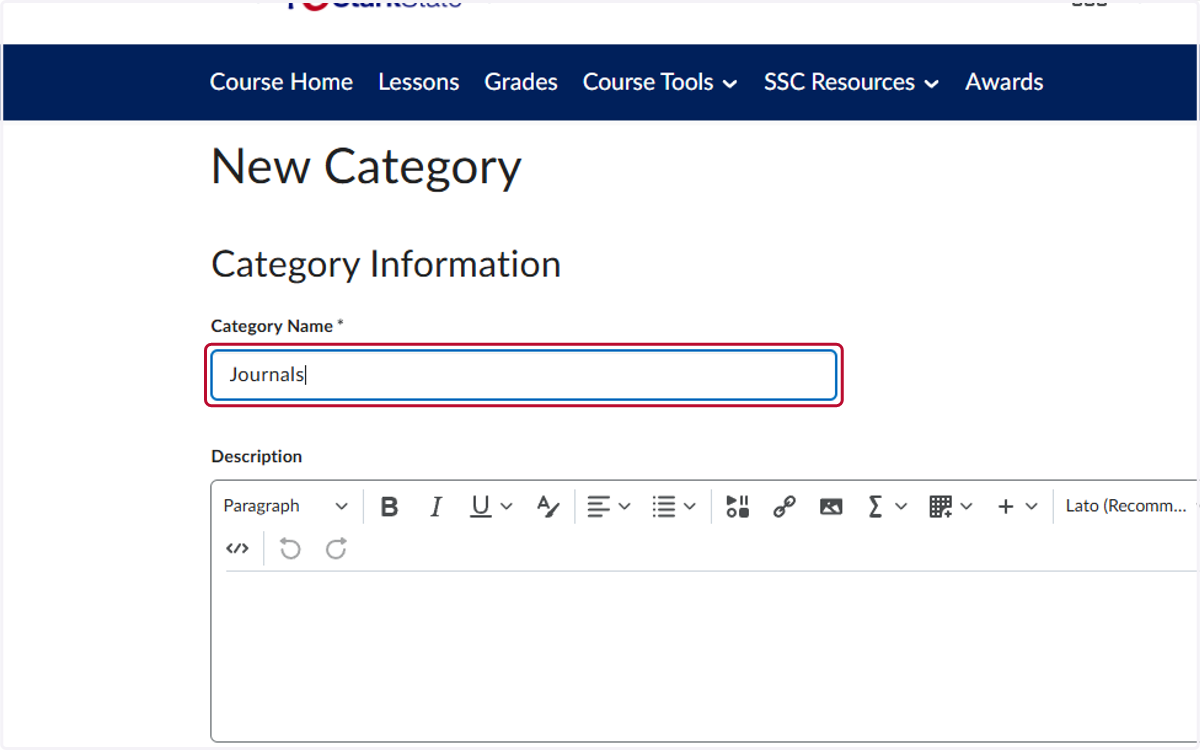Open the text color picker
This screenshot has height=750, width=1200.
548,507
